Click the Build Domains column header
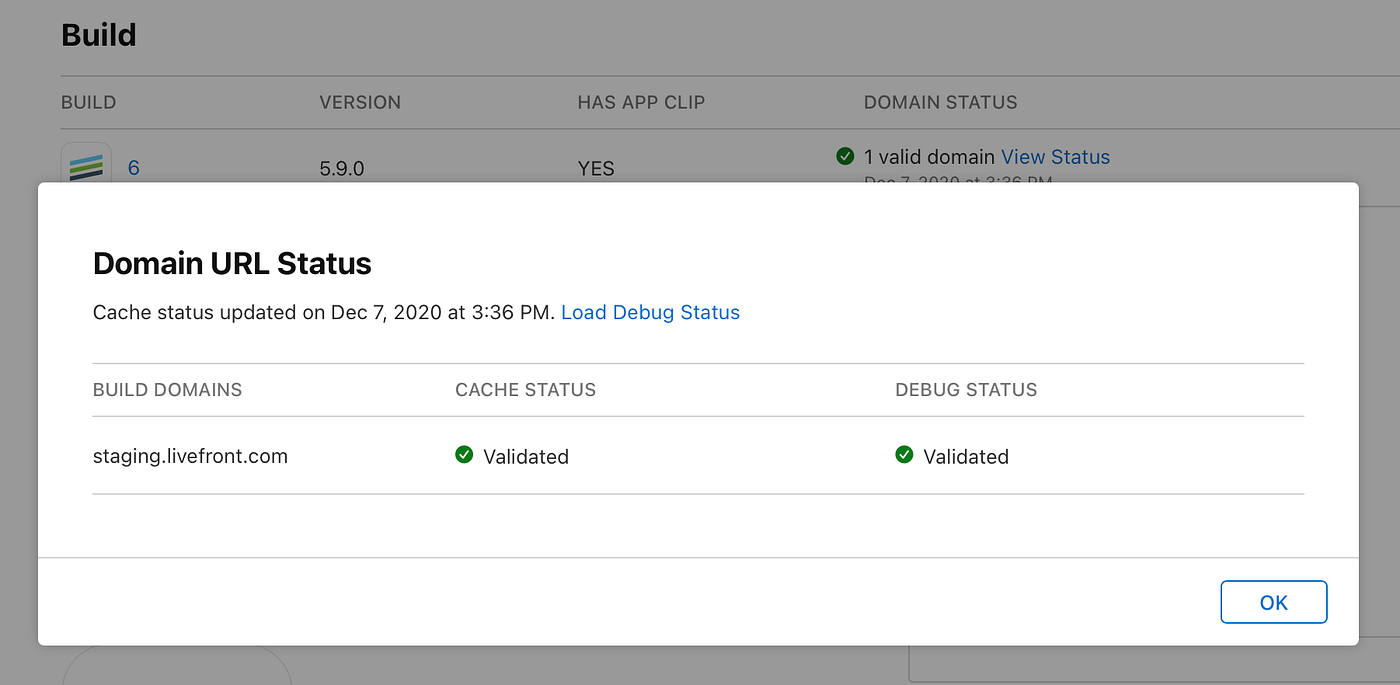Screen dimensions: 1400x685 click(167, 390)
